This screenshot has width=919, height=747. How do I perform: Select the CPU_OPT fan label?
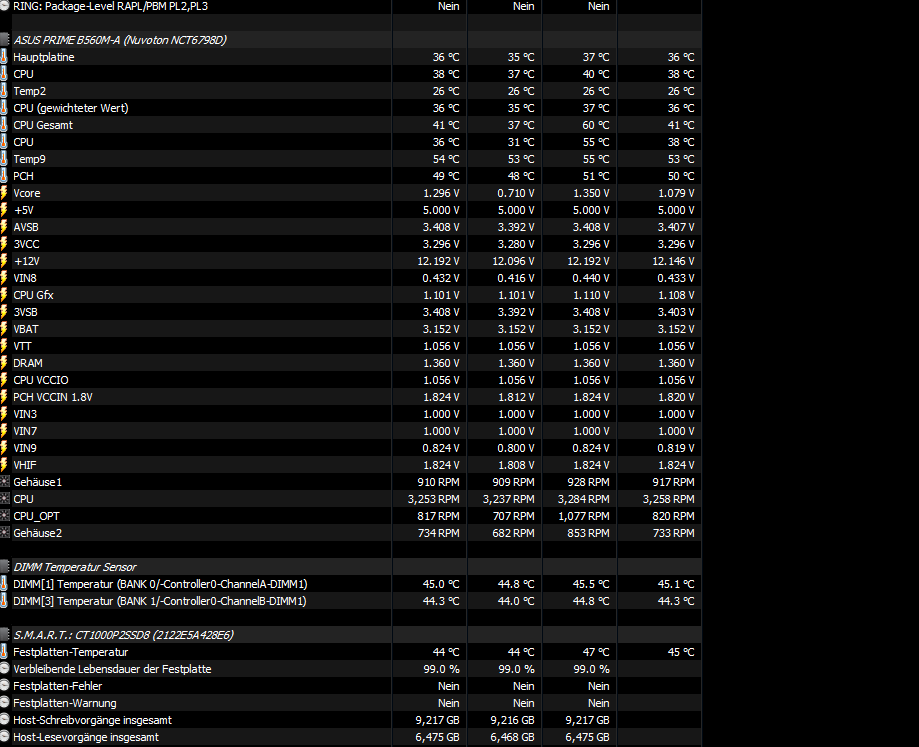[x=36, y=516]
